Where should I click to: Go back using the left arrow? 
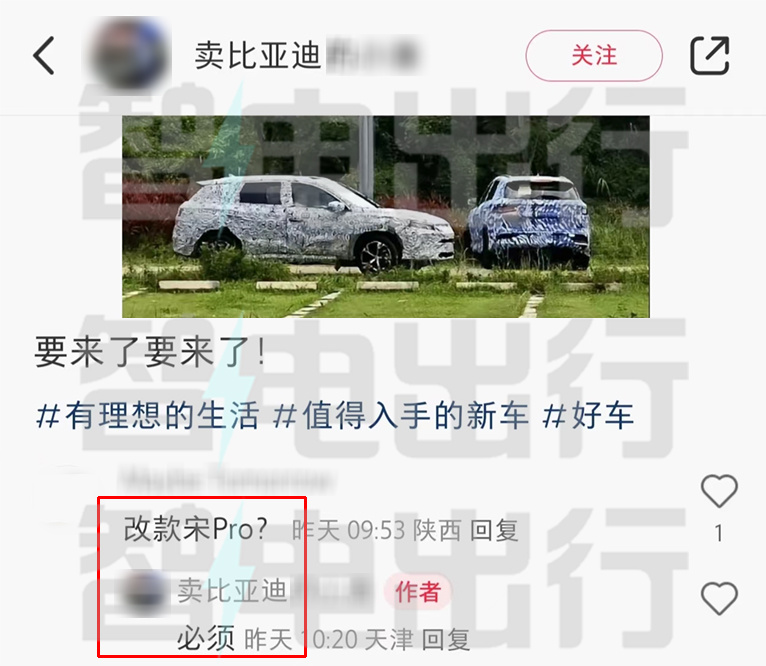[44, 56]
